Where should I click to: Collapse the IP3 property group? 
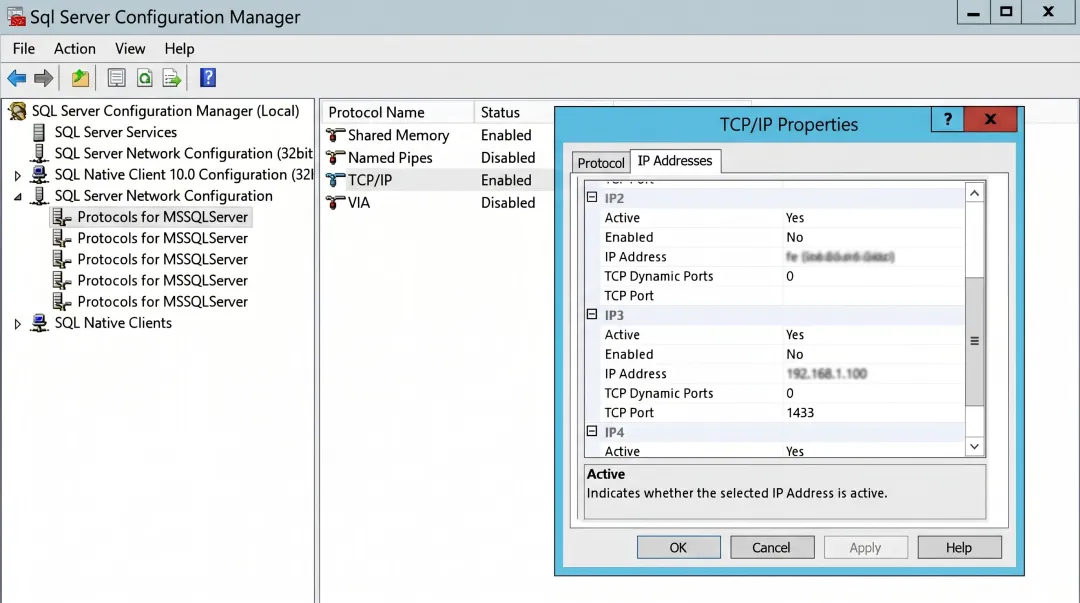pyautogui.click(x=592, y=314)
